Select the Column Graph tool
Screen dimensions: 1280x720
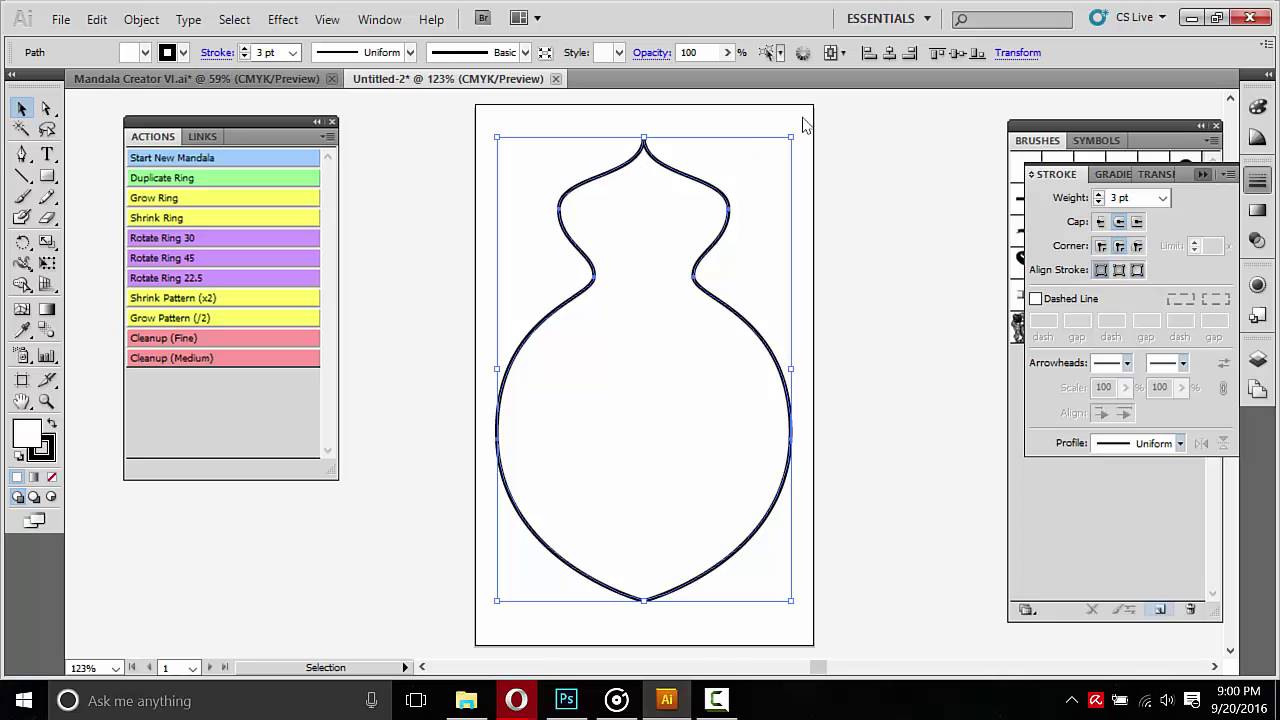coord(47,355)
